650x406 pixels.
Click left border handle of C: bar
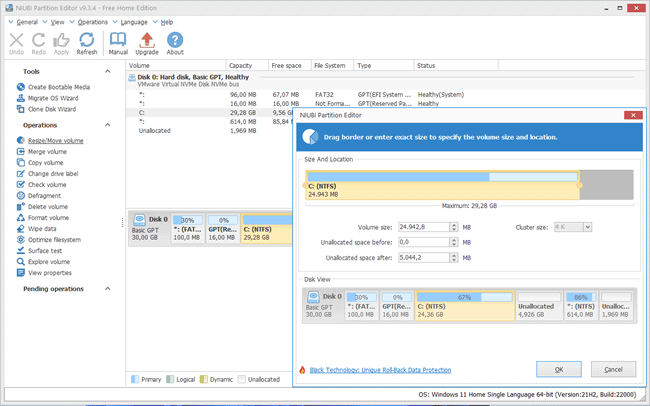(306, 185)
